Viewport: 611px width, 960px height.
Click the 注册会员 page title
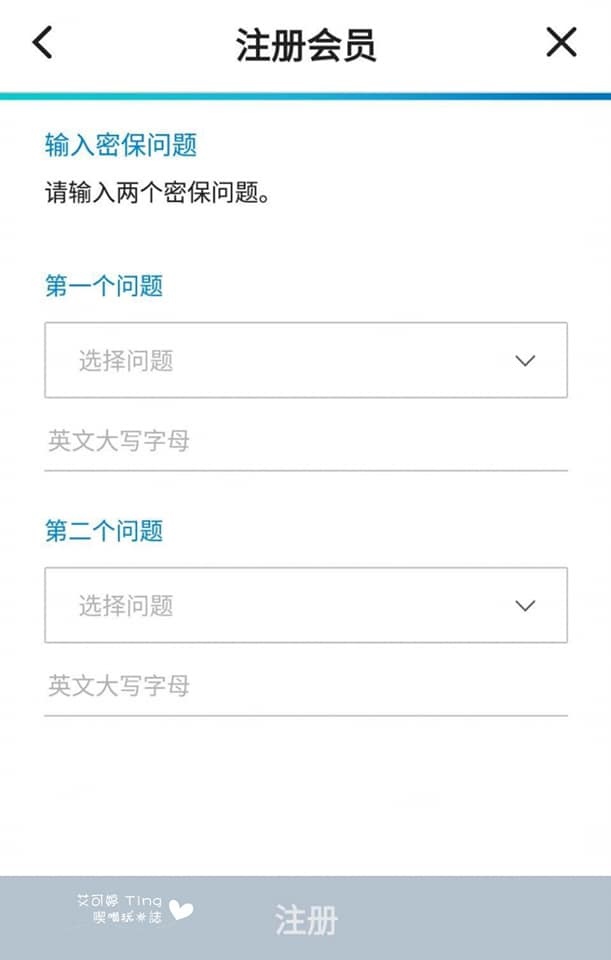click(305, 45)
